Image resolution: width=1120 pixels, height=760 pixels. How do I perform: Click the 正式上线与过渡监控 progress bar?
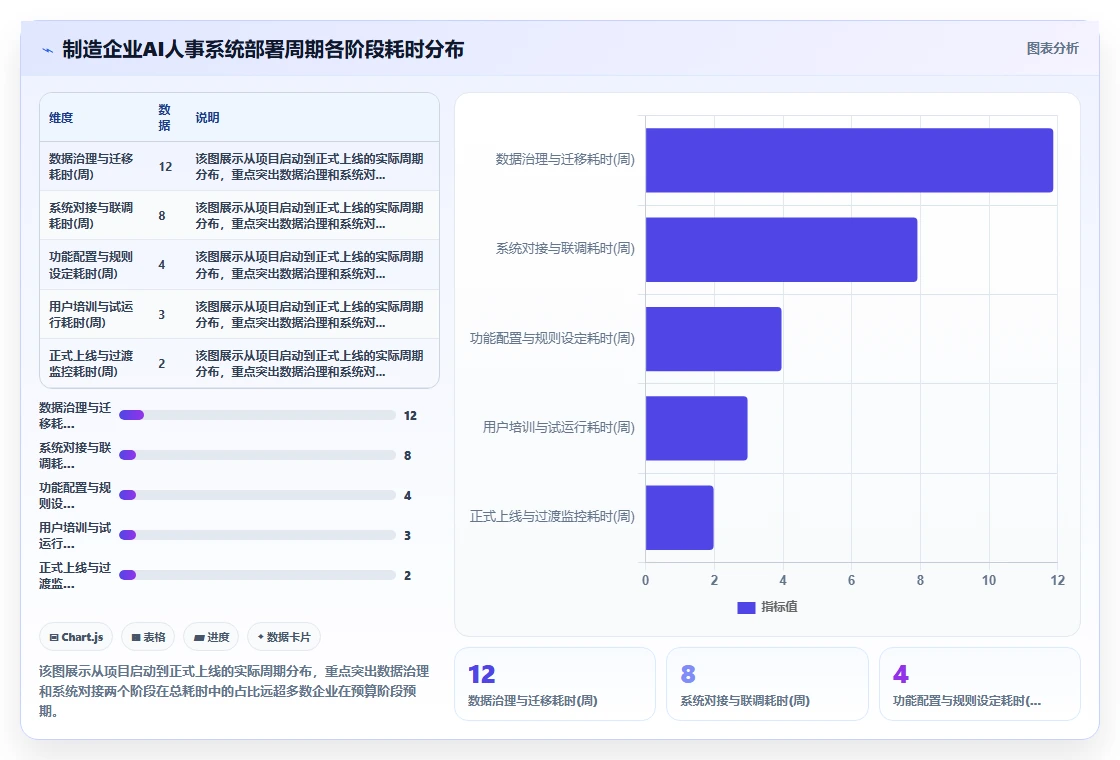[257, 575]
